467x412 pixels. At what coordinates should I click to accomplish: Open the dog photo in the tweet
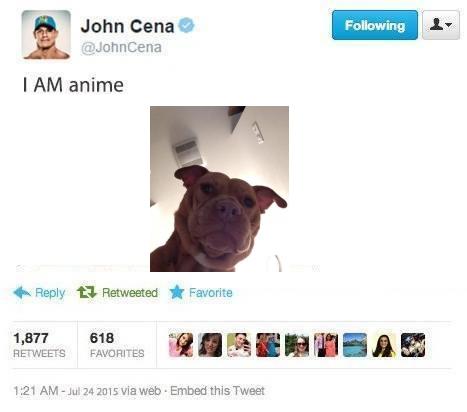point(219,189)
